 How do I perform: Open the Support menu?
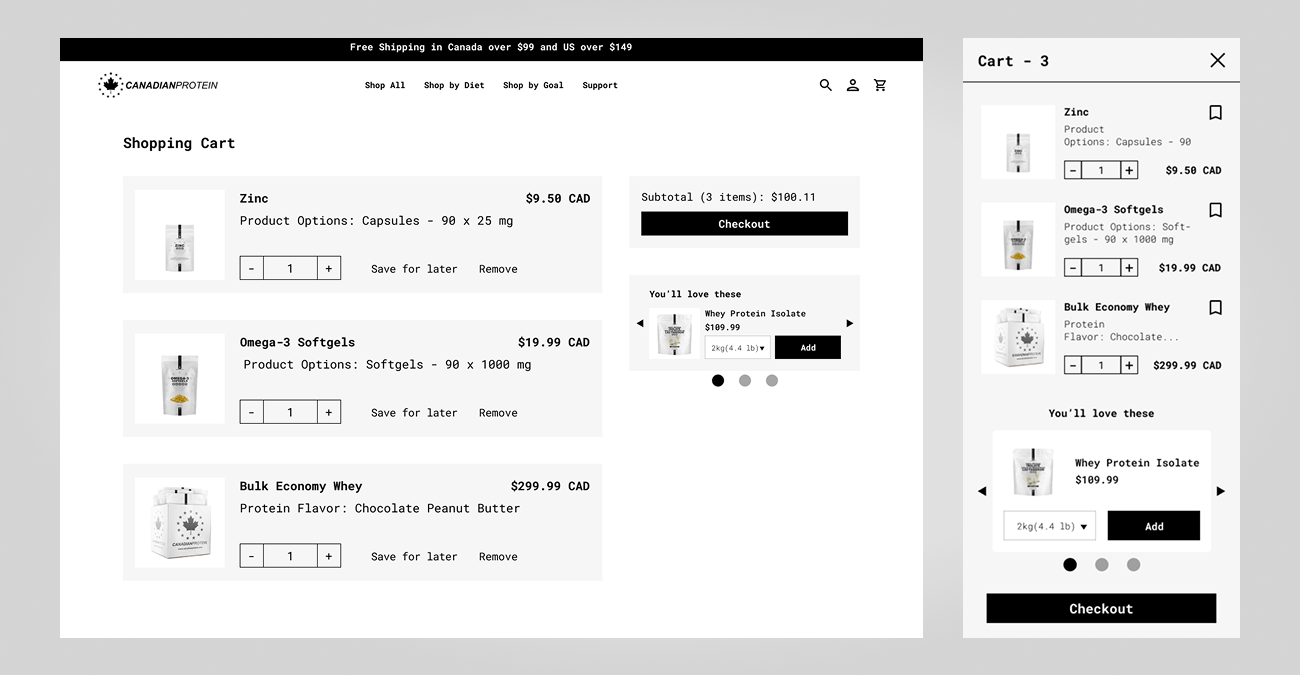(600, 85)
